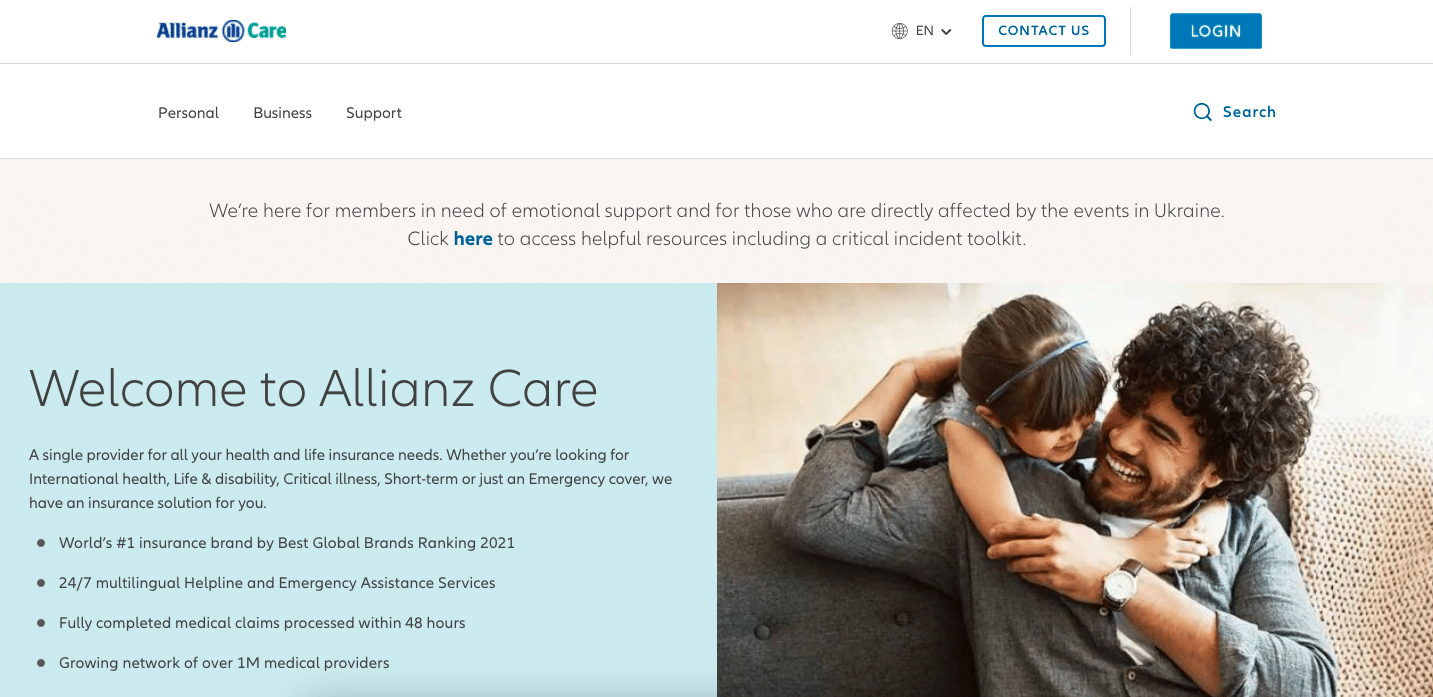Click the father and daughter hero photo
The width and height of the screenshot is (1433, 697).
point(1074,490)
